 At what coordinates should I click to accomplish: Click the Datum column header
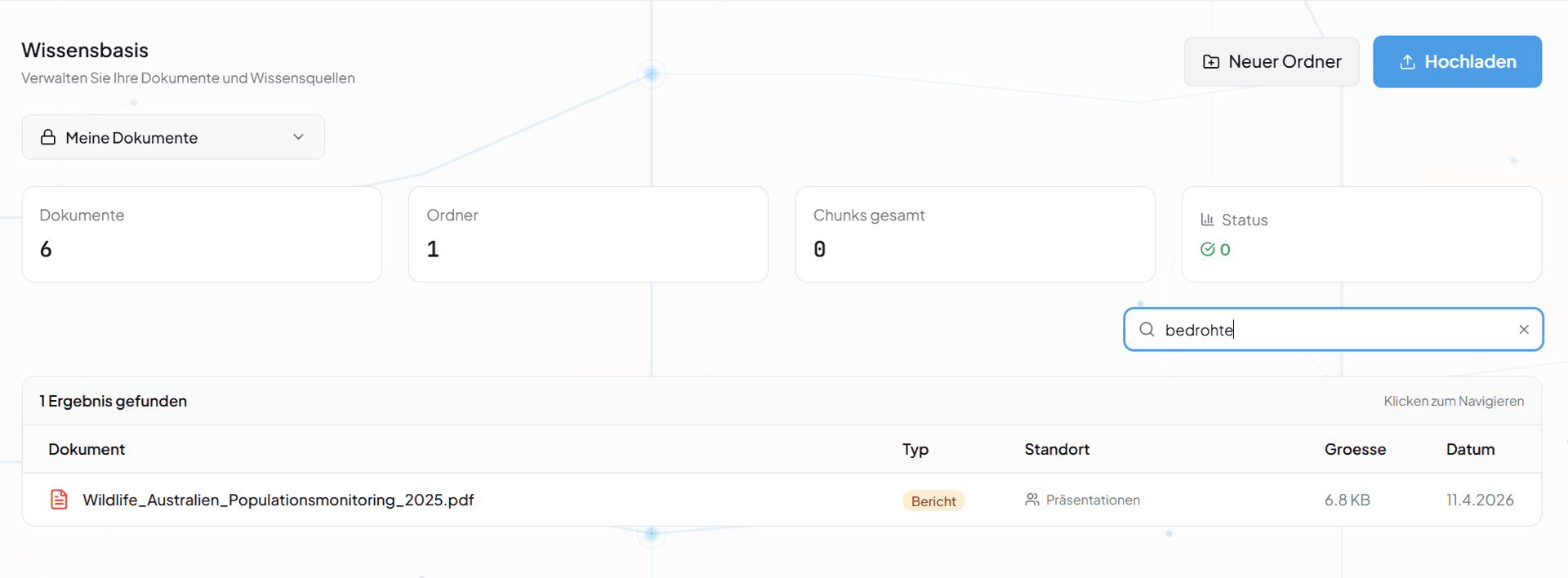[1470, 449]
